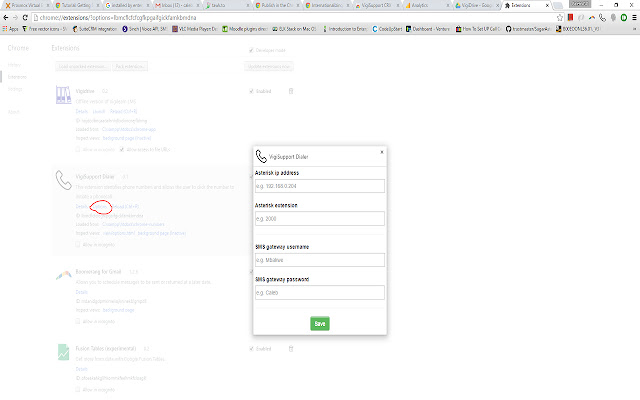Toggle Allow access to file URLs checkbox
This screenshot has width=640, height=400.
[122, 149]
